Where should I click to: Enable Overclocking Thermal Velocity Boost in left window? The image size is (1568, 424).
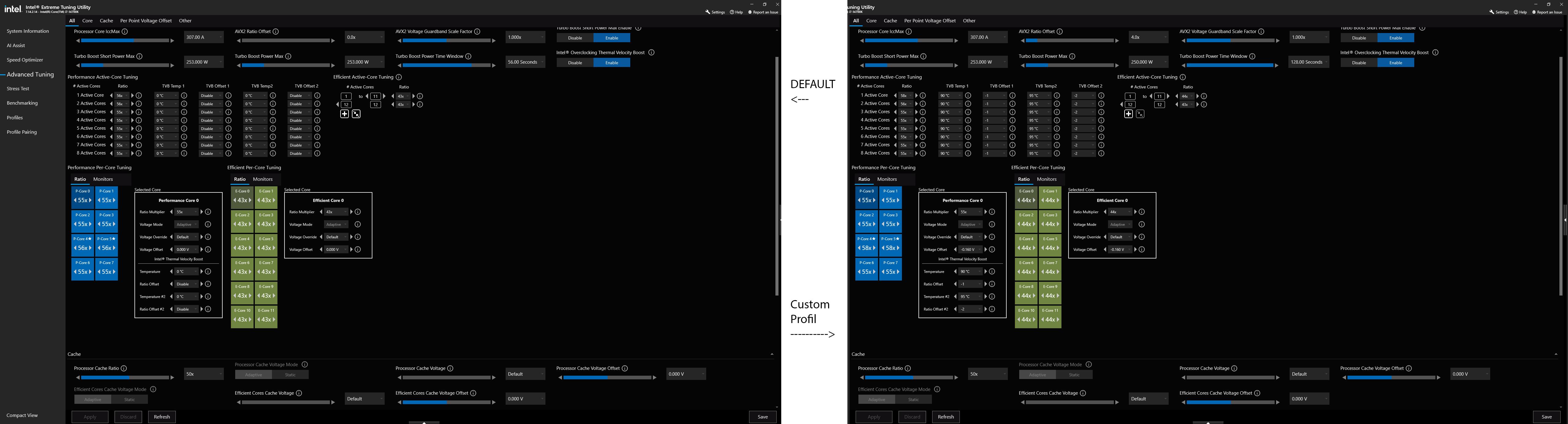(612, 63)
